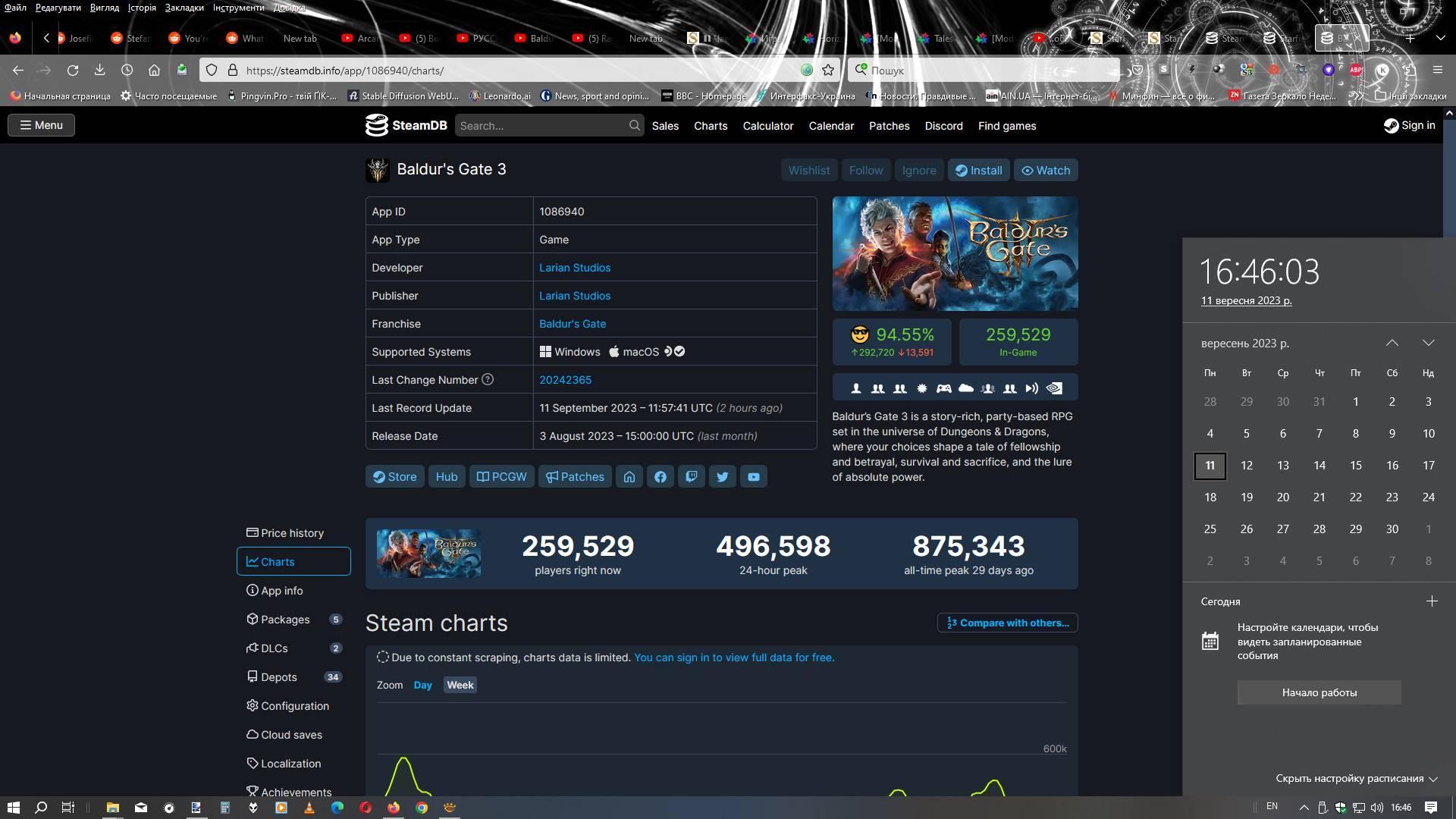Collapse schedule via Скрыть настройку расписания

tap(1356, 778)
